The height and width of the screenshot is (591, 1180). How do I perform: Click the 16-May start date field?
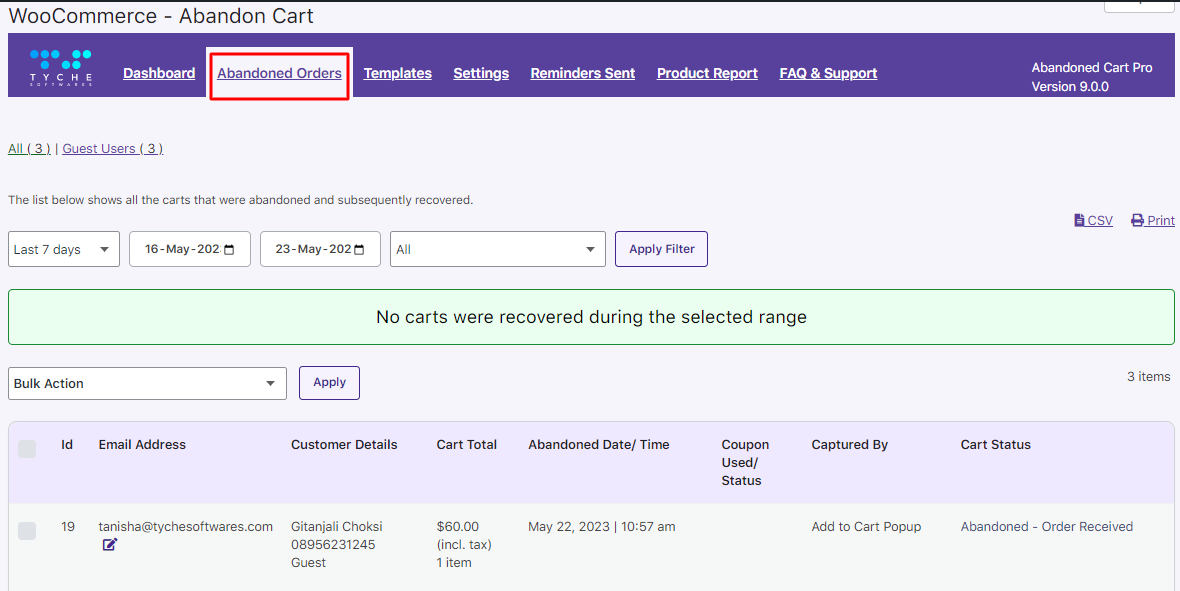[190, 249]
